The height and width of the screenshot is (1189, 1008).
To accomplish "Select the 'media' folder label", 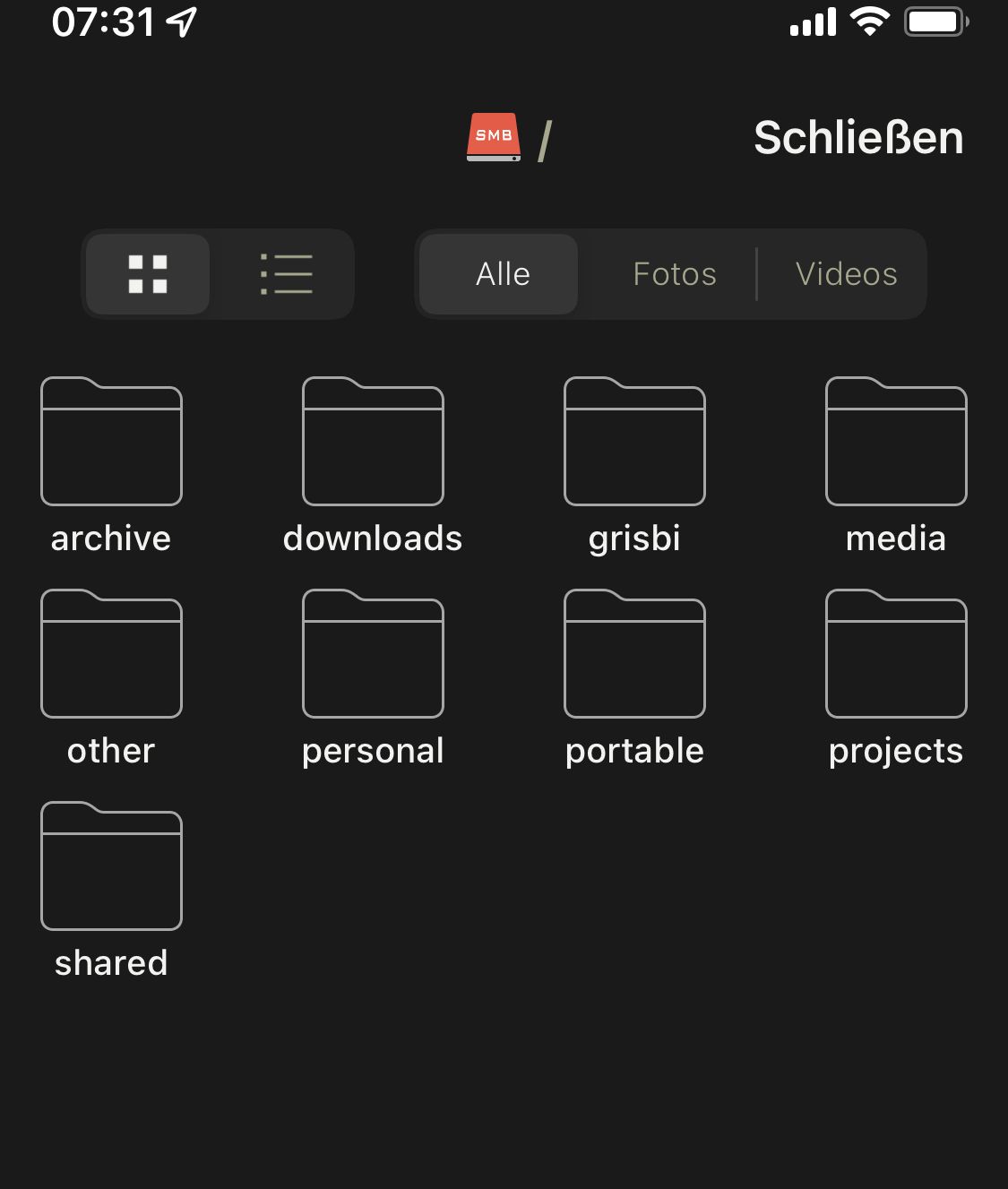I will (896, 538).
